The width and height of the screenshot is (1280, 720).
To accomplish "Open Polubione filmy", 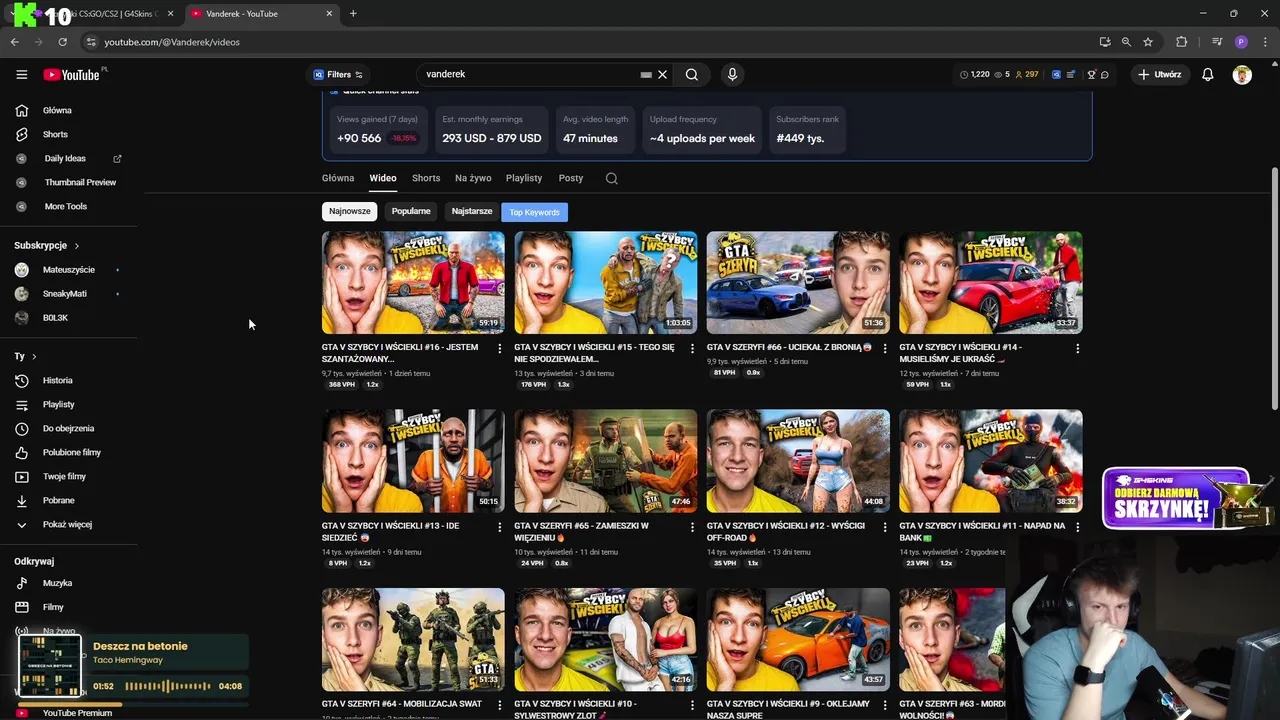I will [x=70, y=452].
